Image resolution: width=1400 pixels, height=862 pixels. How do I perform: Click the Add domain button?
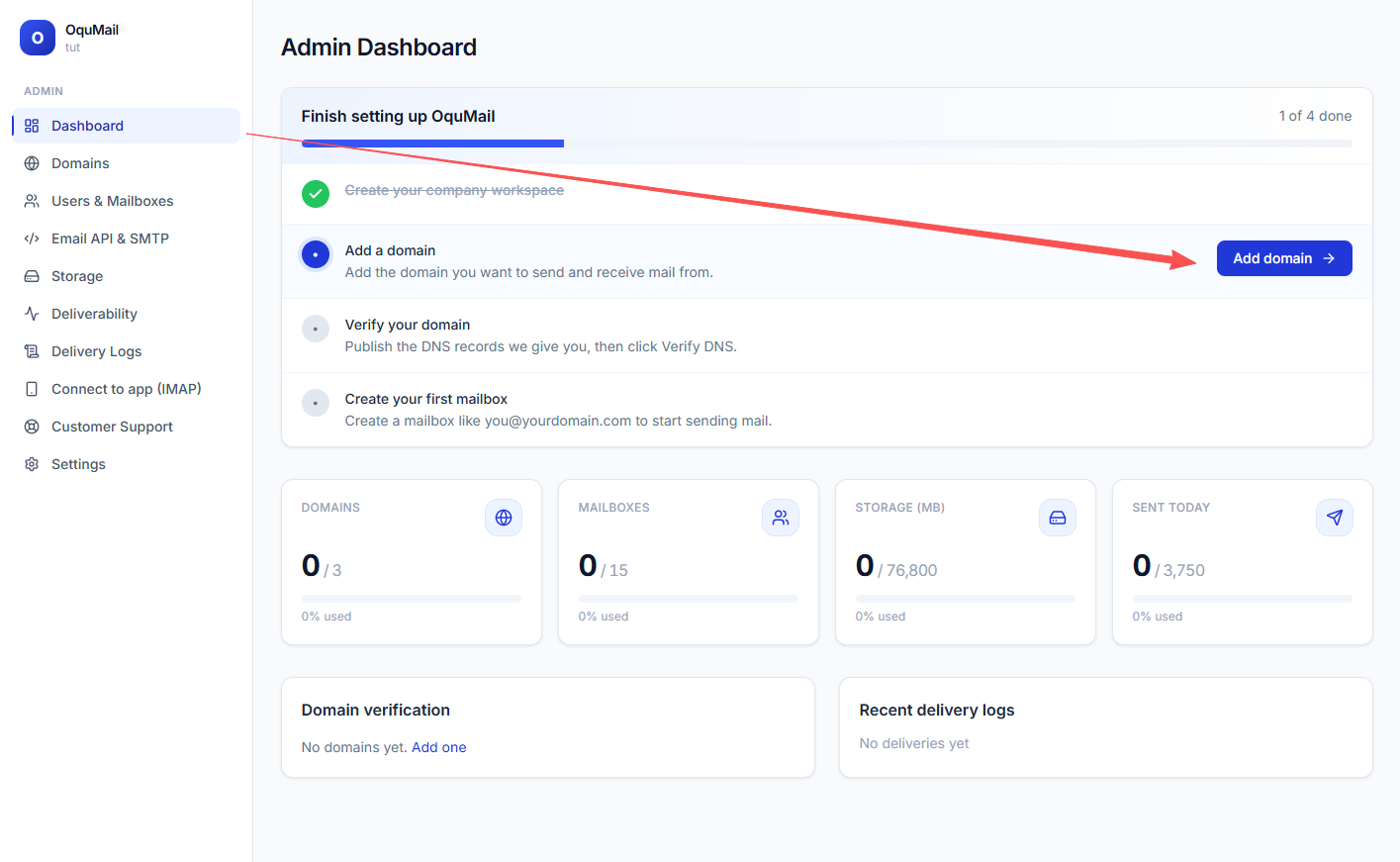pyautogui.click(x=1284, y=258)
